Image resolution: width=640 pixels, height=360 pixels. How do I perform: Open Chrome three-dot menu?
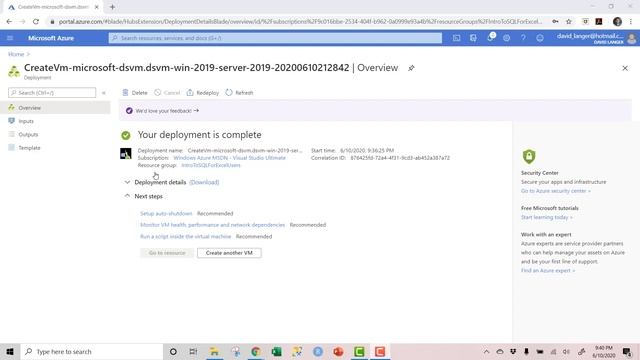pyautogui.click(x=631, y=22)
